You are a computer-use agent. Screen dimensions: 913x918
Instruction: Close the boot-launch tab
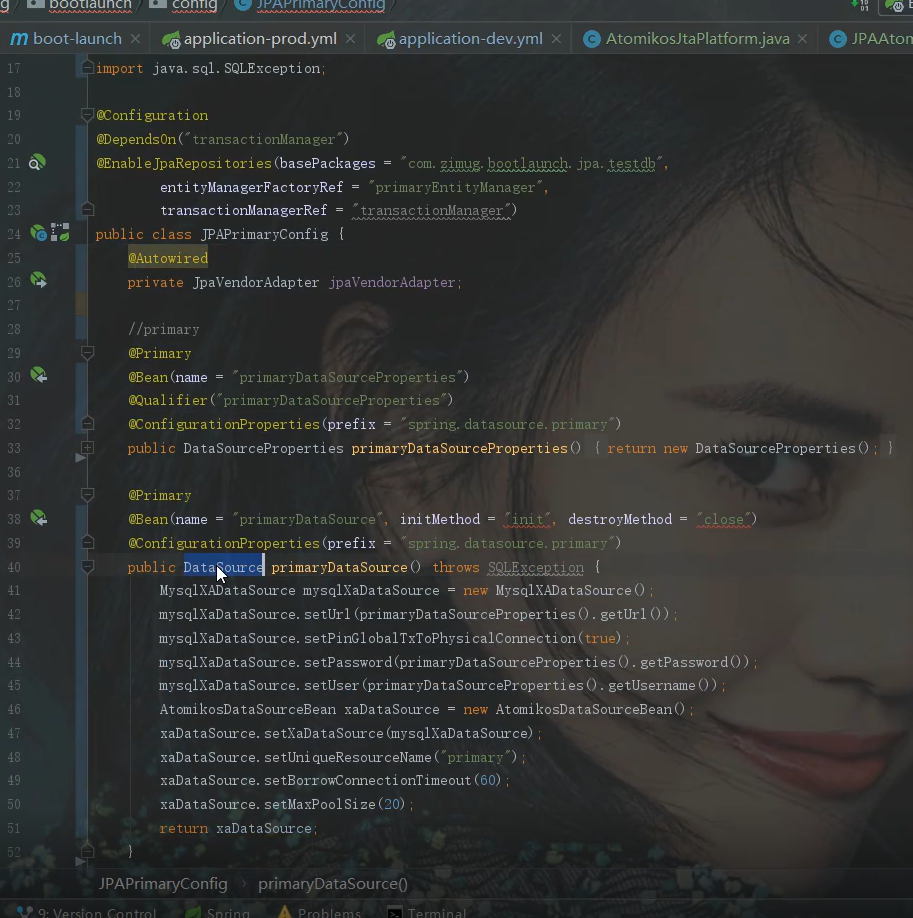tap(135, 39)
